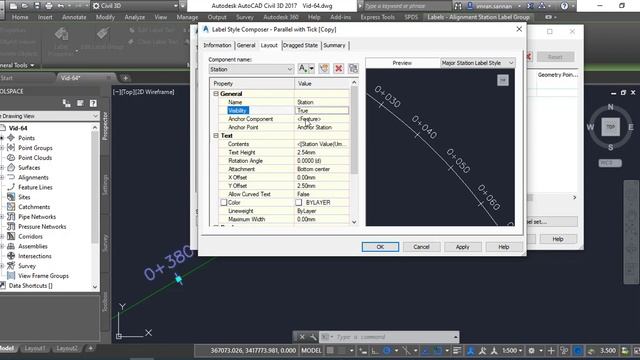The height and width of the screenshot is (360, 640).
Task: Click the TOP face of ViewCube
Action: [610, 127]
